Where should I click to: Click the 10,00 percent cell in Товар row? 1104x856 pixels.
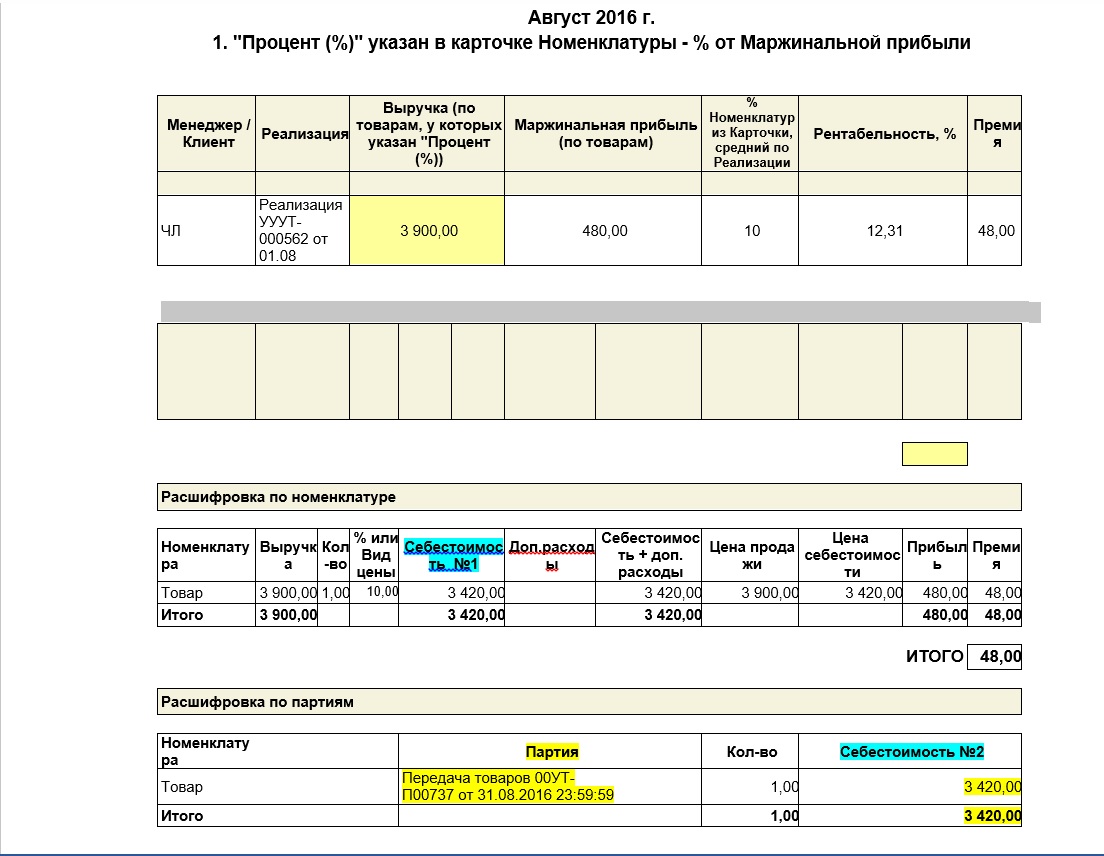pos(381,592)
